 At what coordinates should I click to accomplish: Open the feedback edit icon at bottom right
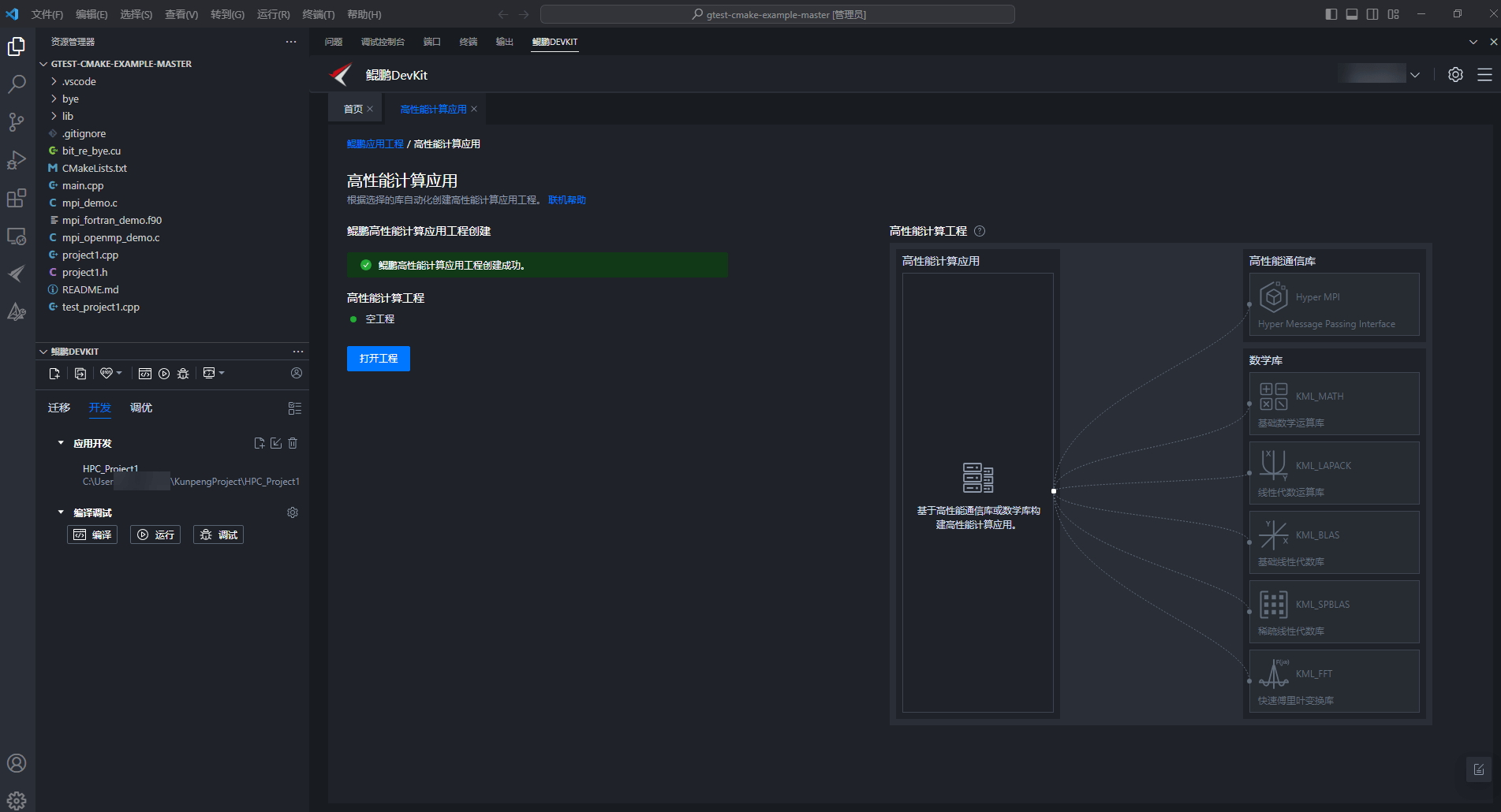(1479, 769)
